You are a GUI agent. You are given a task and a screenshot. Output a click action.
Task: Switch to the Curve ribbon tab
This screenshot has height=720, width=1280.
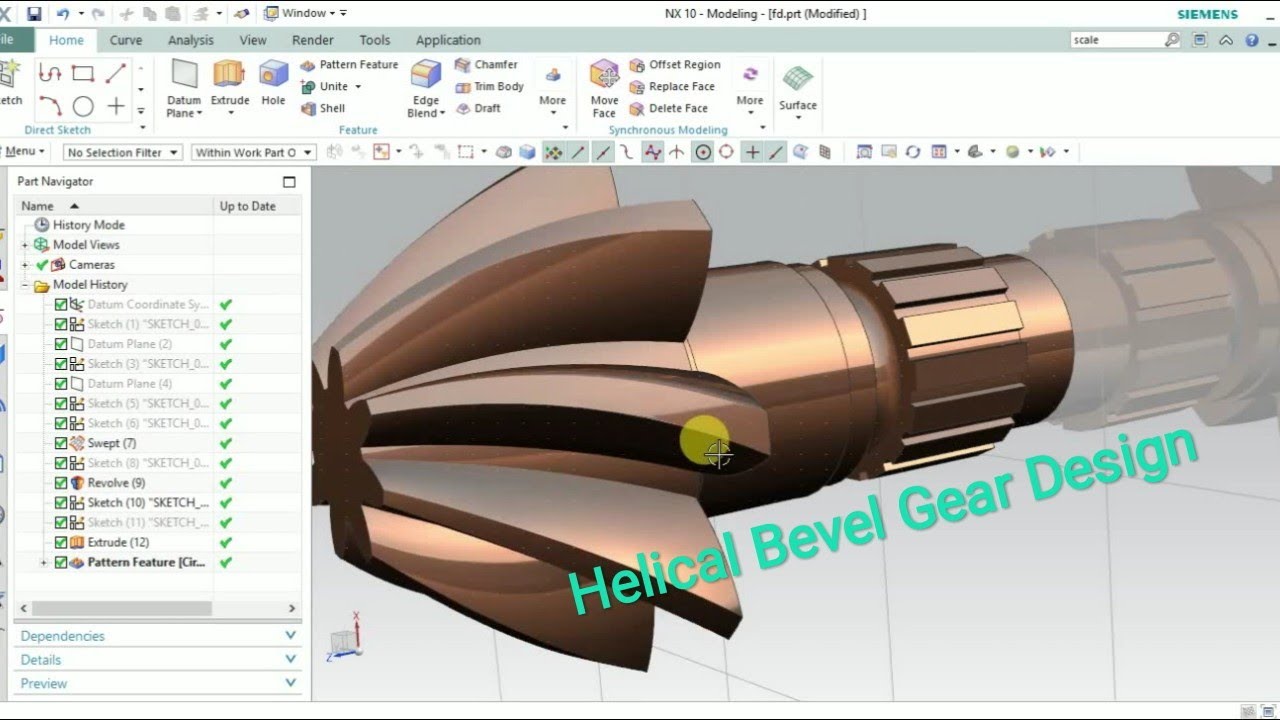tap(126, 40)
